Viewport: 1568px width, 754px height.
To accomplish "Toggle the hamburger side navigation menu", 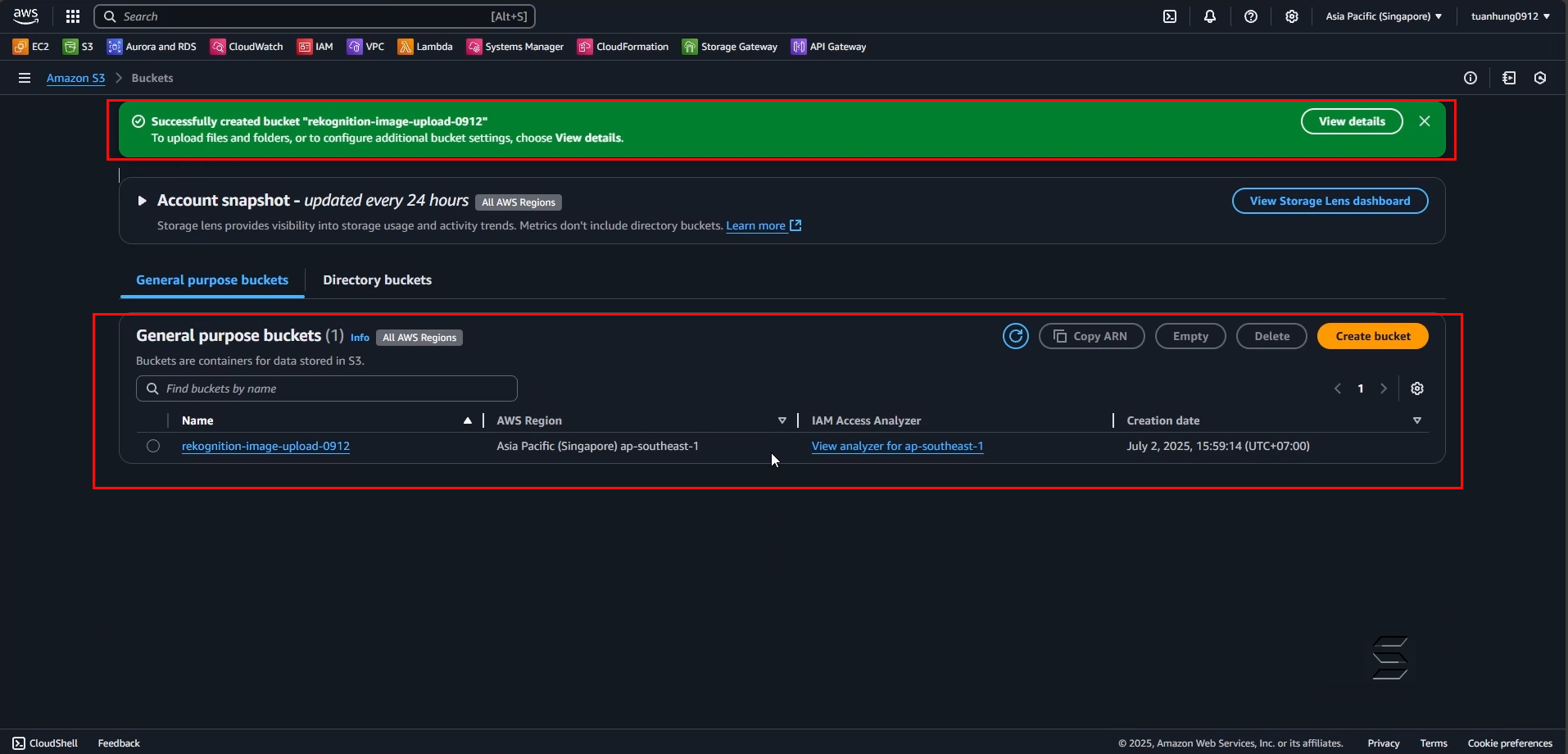I will coord(25,78).
